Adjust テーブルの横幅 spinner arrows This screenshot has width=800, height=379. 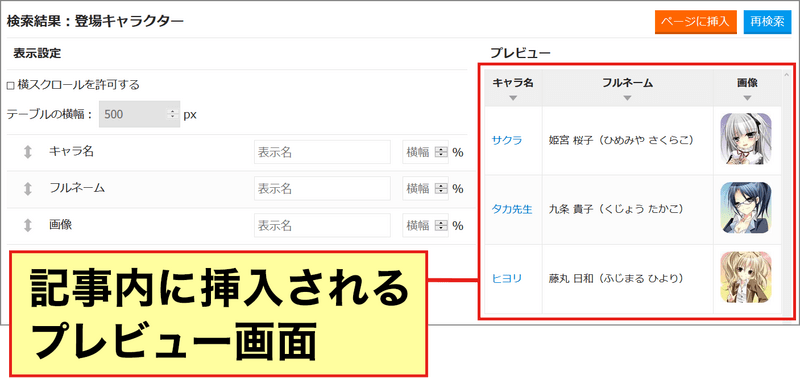(173, 114)
